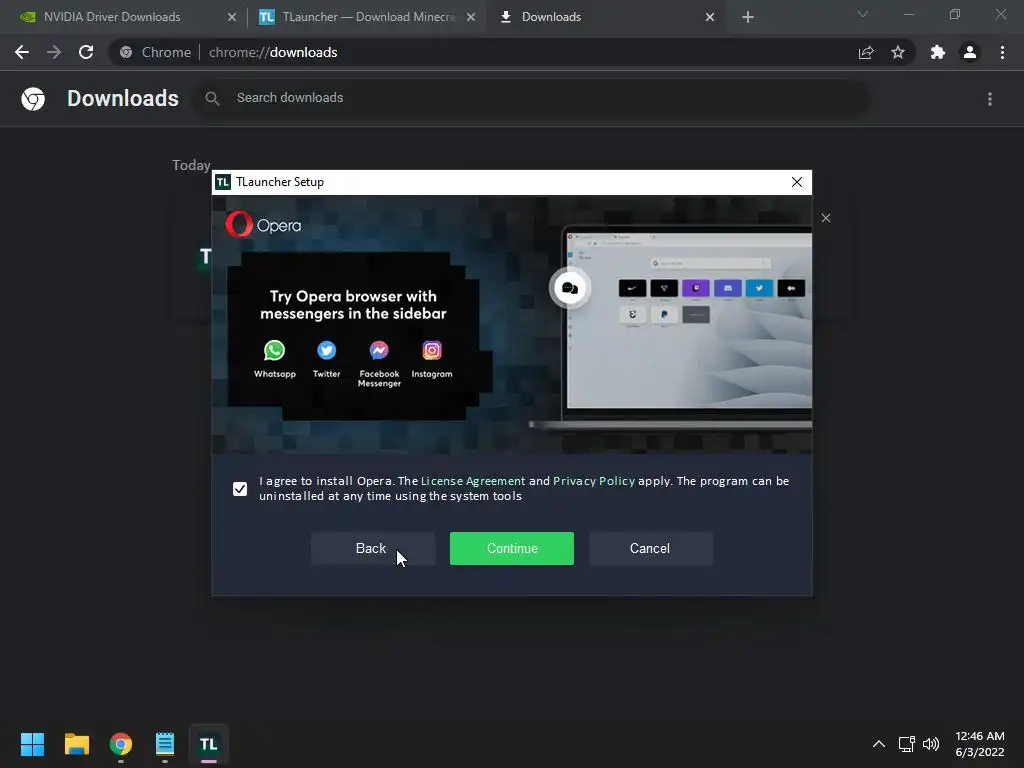
Task: Click the green Continue button
Action: pyautogui.click(x=511, y=548)
